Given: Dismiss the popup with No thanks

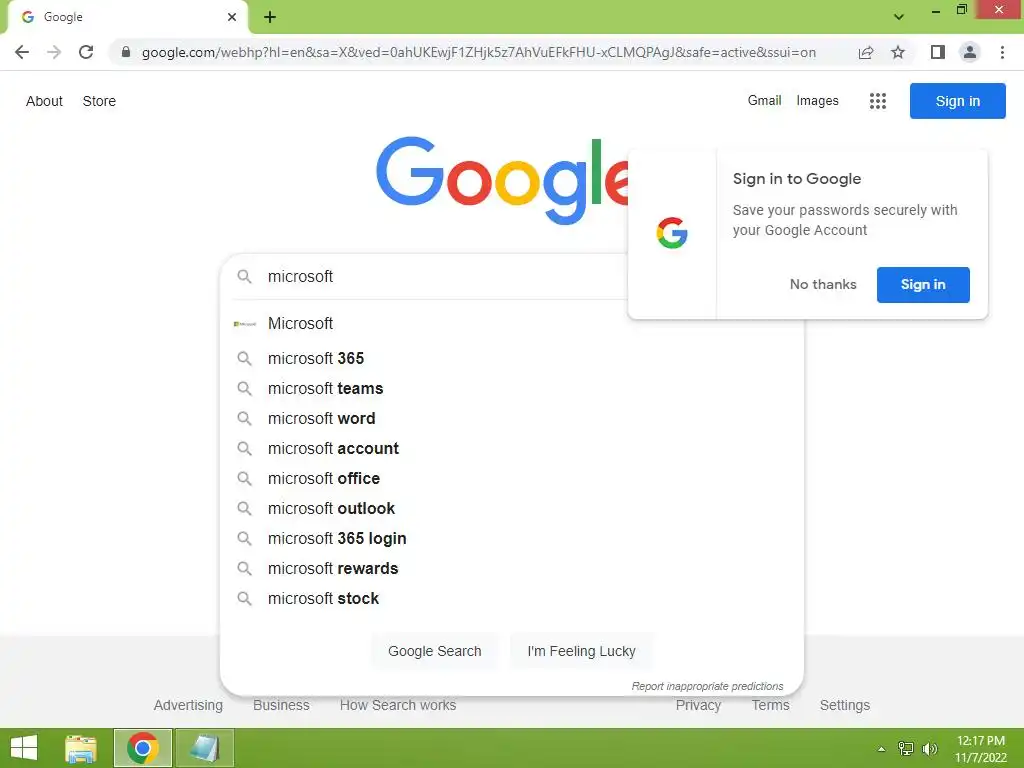Looking at the screenshot, I should pos(823,285).
